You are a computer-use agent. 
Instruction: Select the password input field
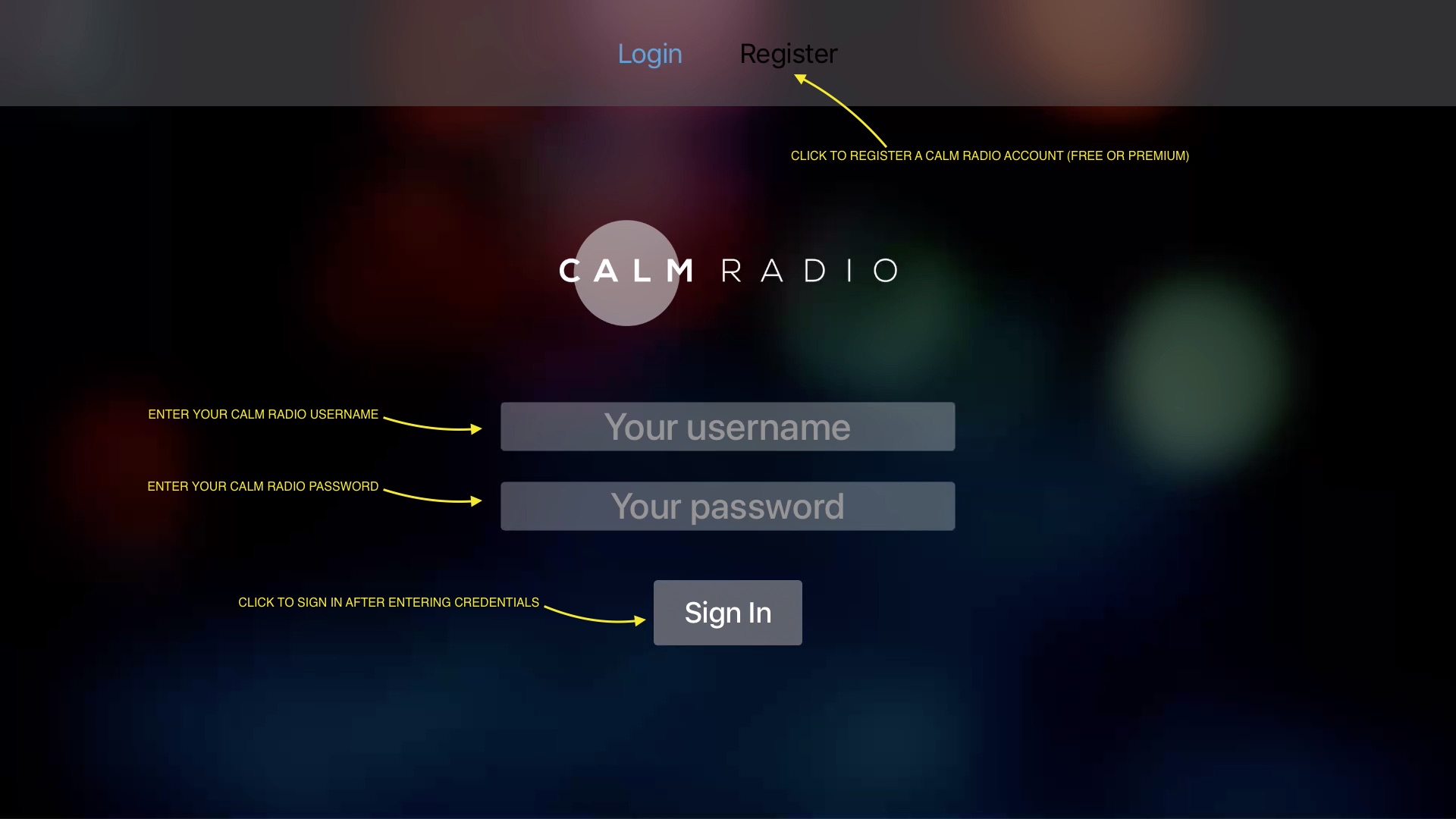(x=728, y=506)
